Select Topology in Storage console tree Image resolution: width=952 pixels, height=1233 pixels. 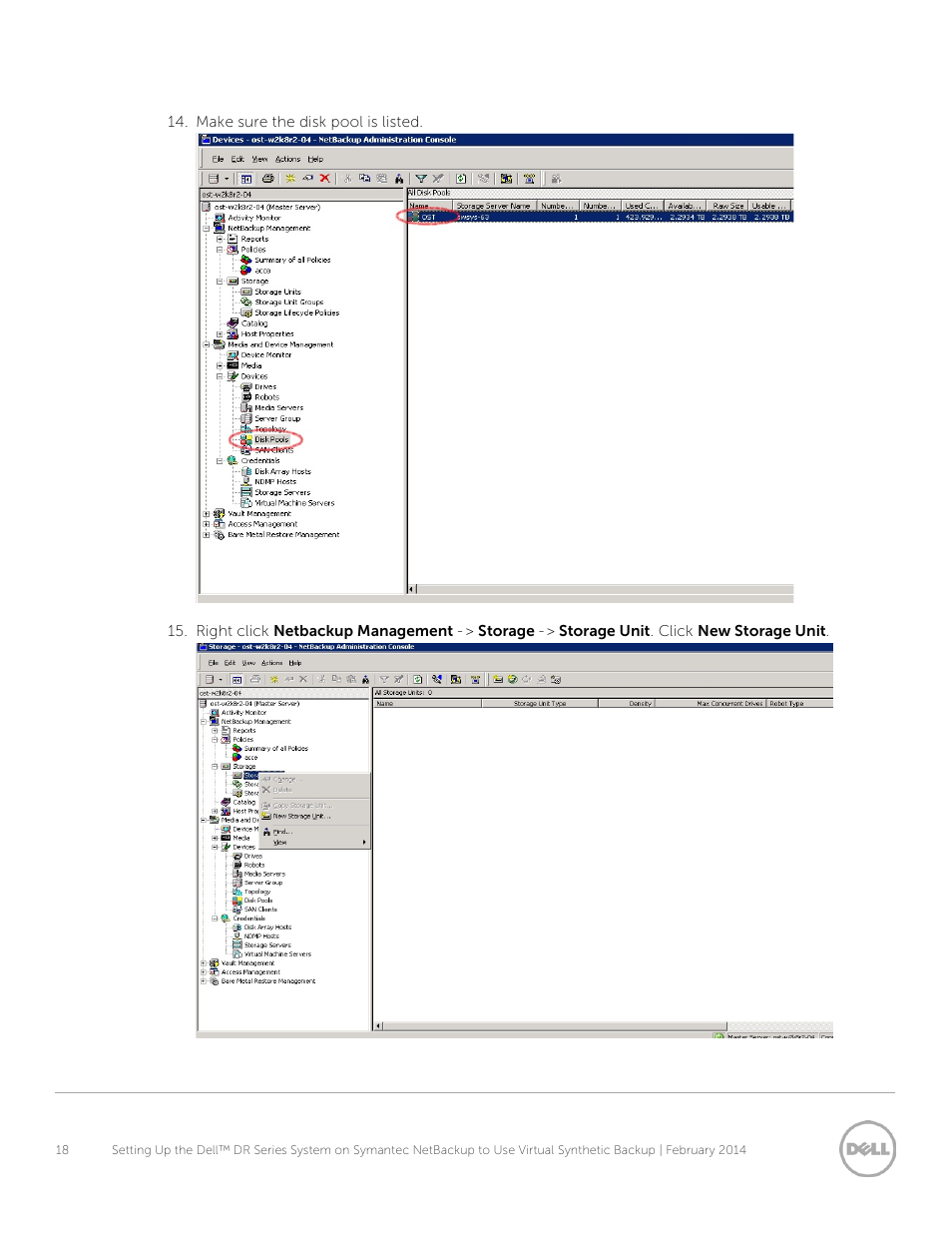(257, 892)
